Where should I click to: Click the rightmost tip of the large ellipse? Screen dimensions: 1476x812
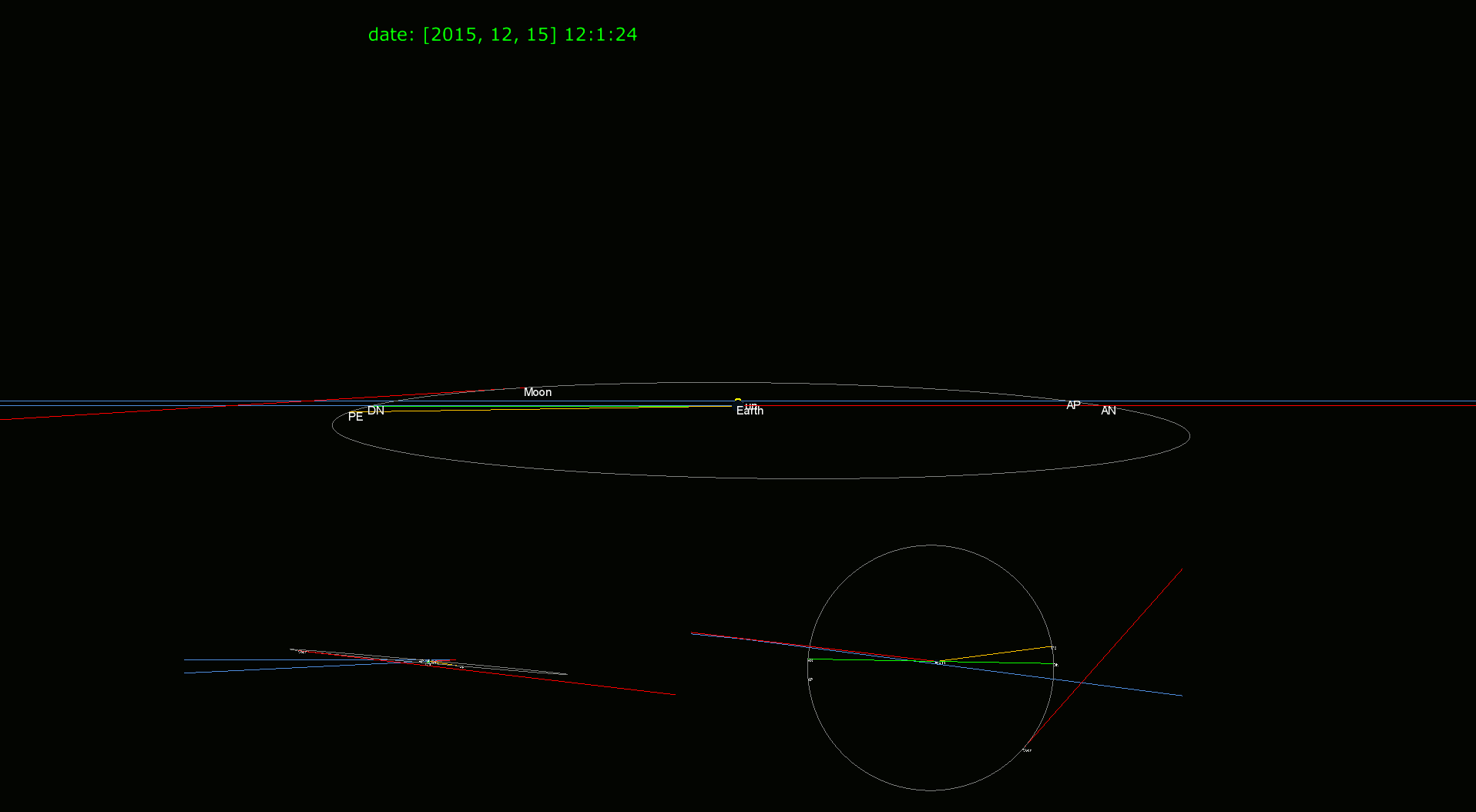pyautogui.click(x=1189, y=436)
